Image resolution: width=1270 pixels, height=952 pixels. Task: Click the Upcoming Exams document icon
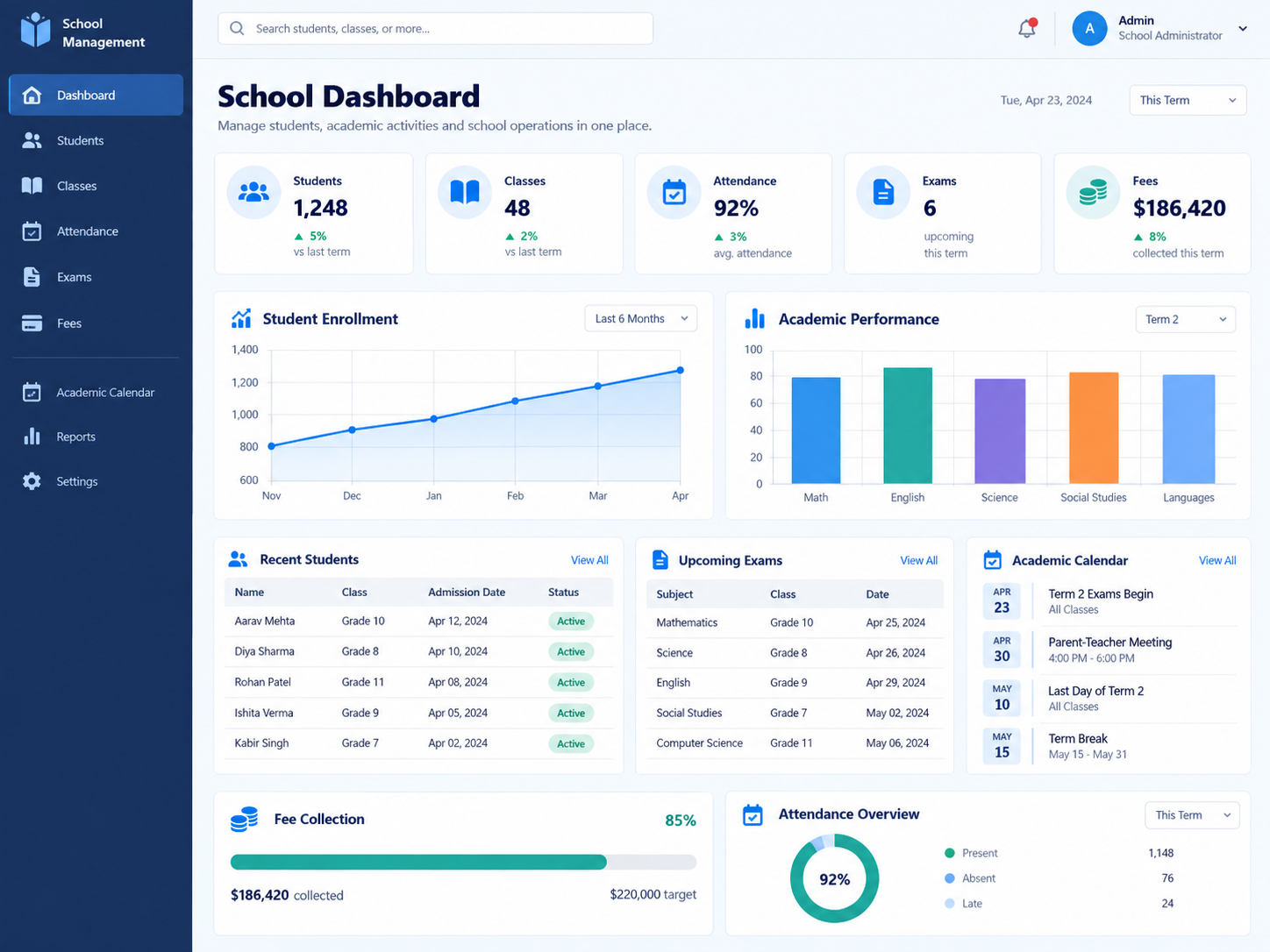(660, 560)
